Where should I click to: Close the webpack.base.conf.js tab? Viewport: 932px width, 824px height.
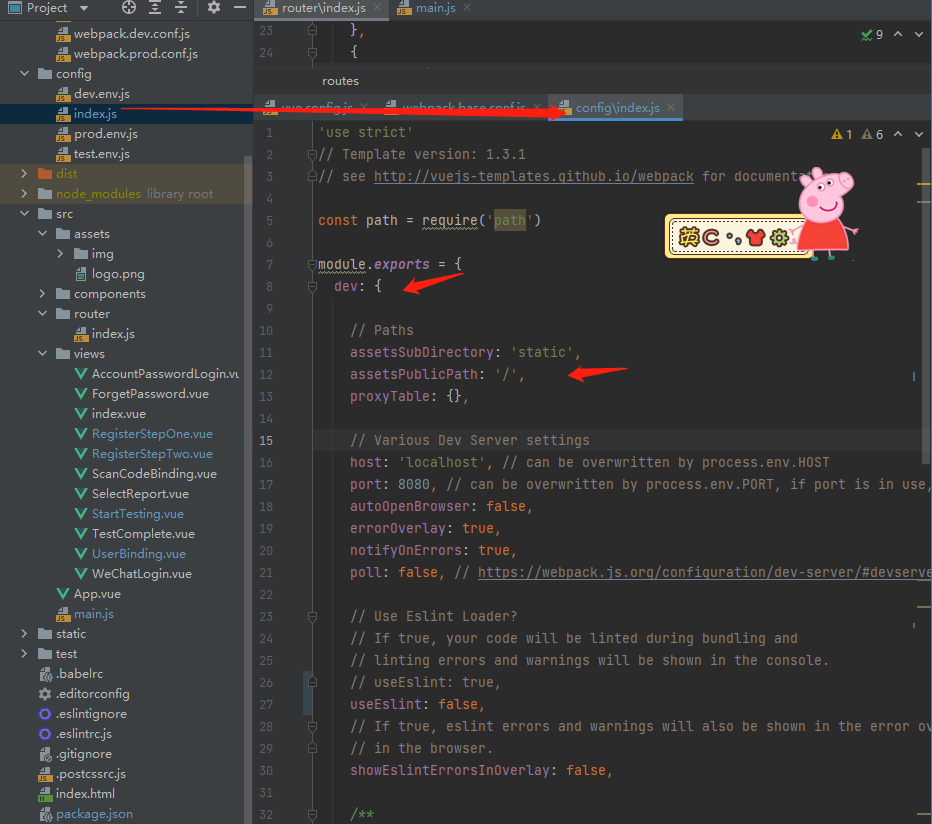click(x=537, y=107)
